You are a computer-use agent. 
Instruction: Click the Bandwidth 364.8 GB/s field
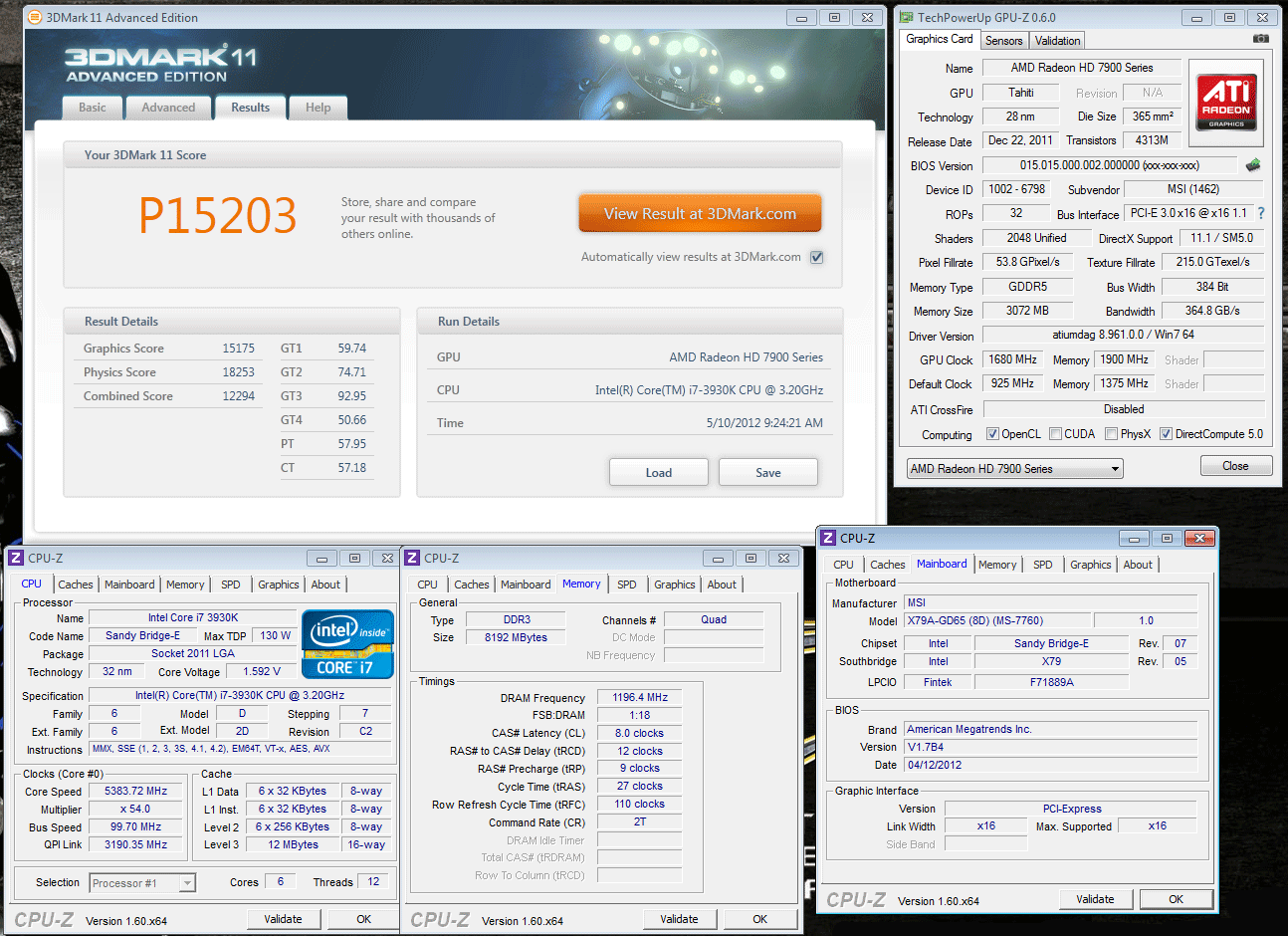[x=1212, y=311]
